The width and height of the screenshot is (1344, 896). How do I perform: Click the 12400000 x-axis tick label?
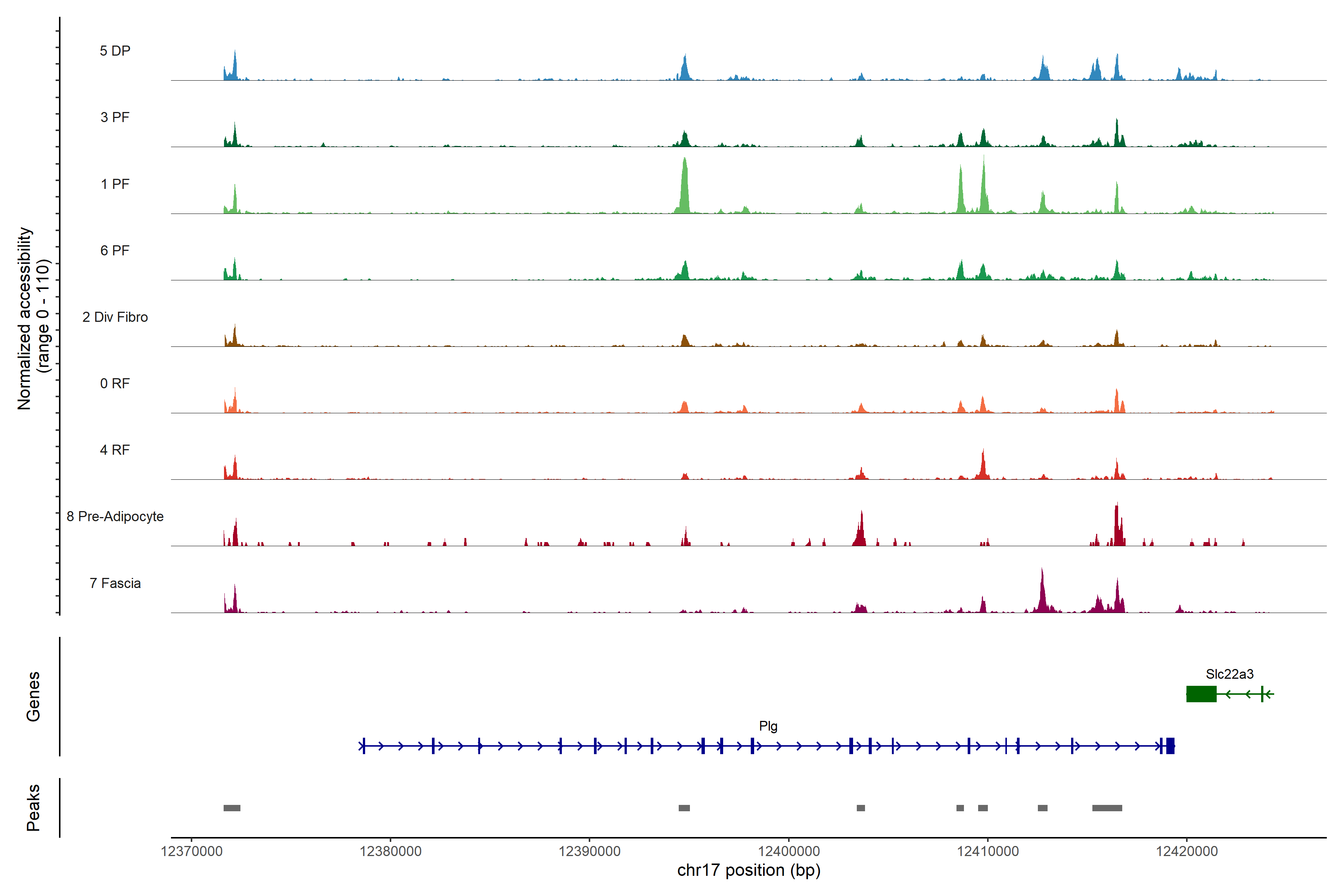788,851
